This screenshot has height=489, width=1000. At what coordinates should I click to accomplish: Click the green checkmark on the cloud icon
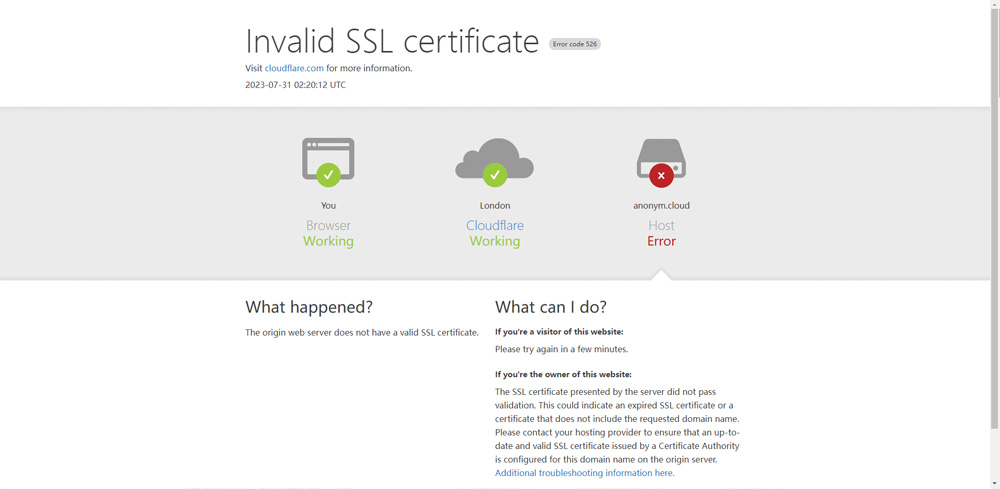[495, 175]
